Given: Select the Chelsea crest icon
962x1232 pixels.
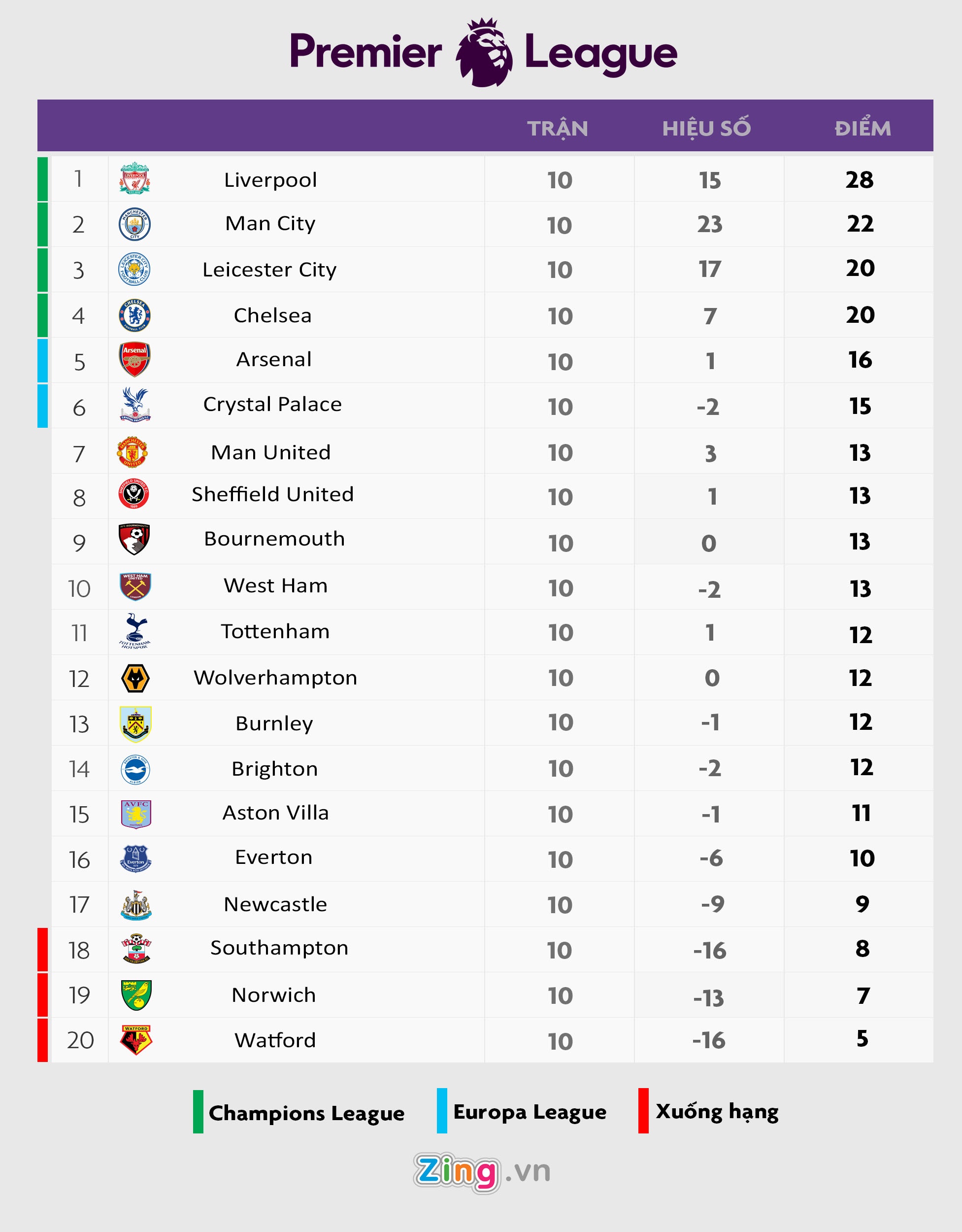Looking at the screenshot, I should coord(134,315).
